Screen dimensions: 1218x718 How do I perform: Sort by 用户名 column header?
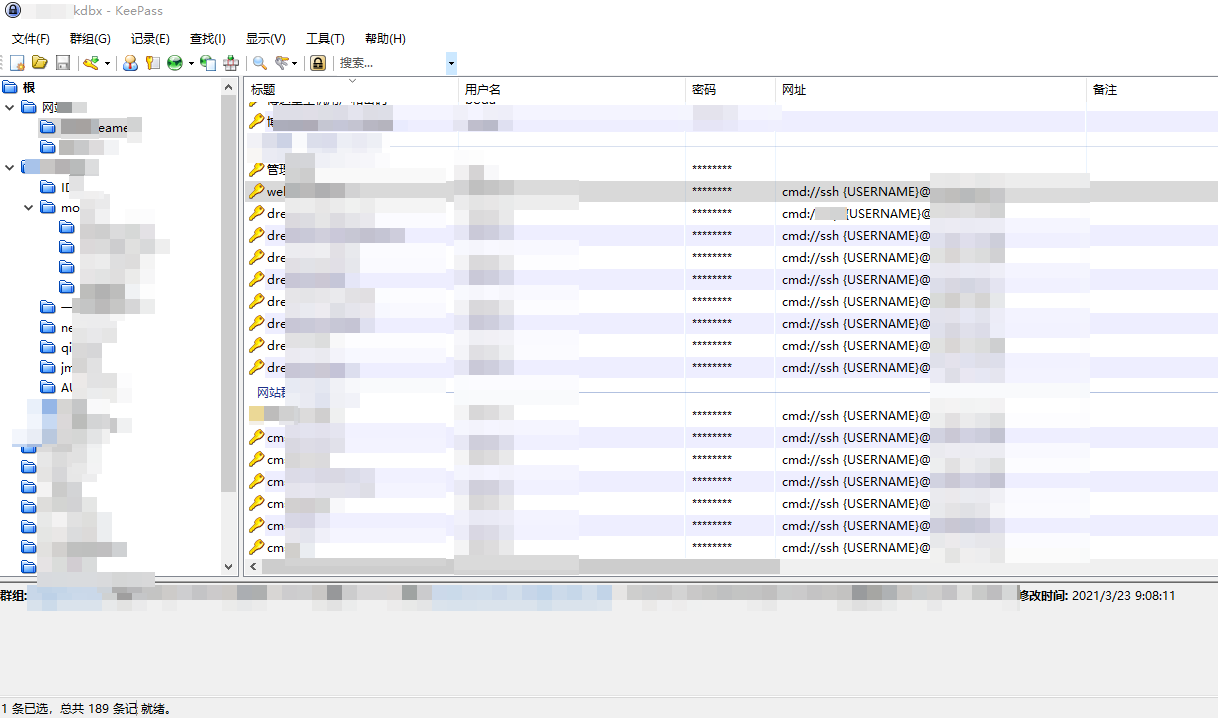572,90
